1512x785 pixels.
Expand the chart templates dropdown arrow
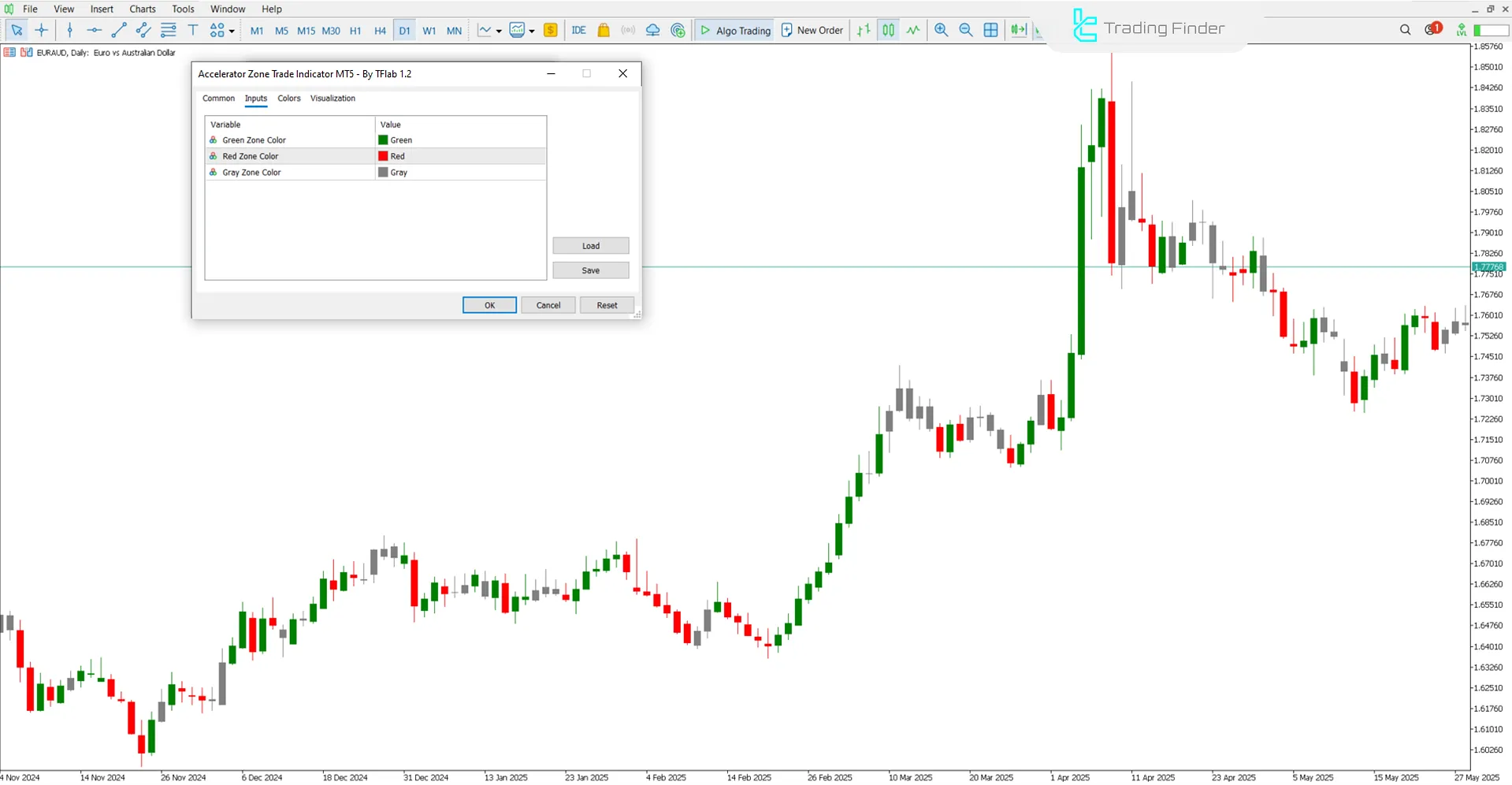pos(532,31)
